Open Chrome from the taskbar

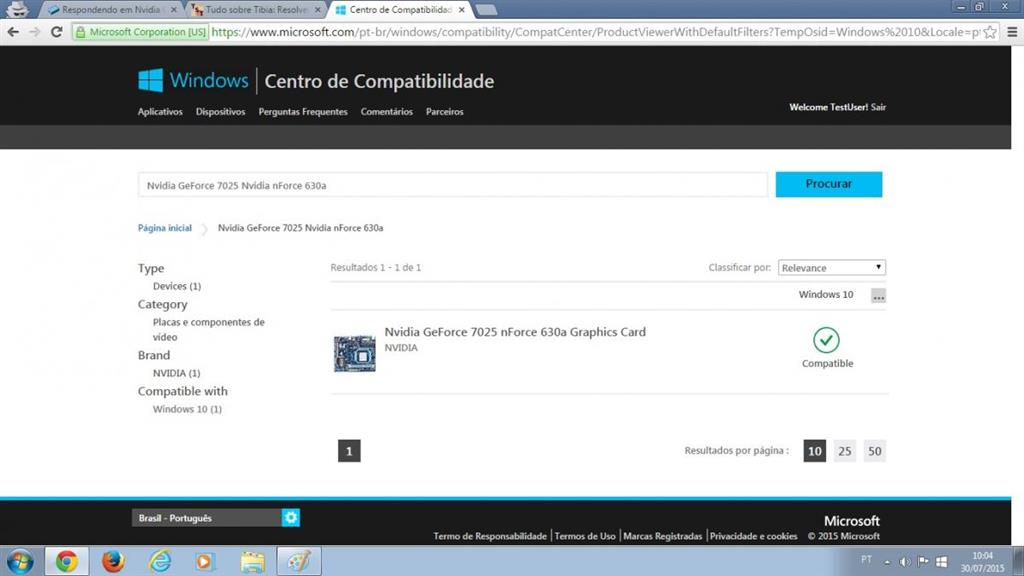pos(66,561)
